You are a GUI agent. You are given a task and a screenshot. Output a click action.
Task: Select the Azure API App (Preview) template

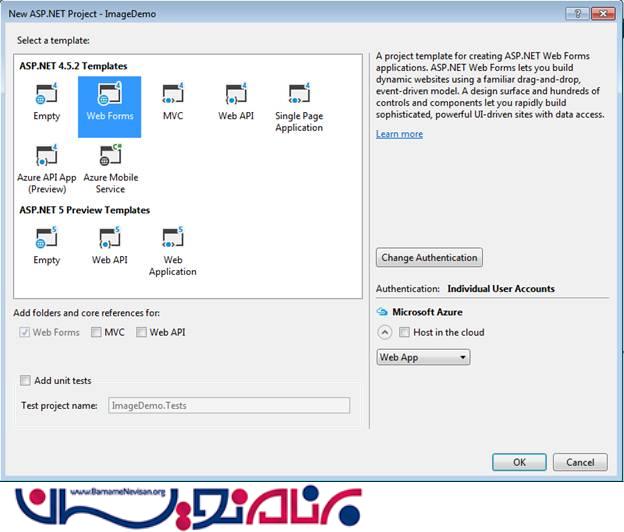click(x=46, y=157)
